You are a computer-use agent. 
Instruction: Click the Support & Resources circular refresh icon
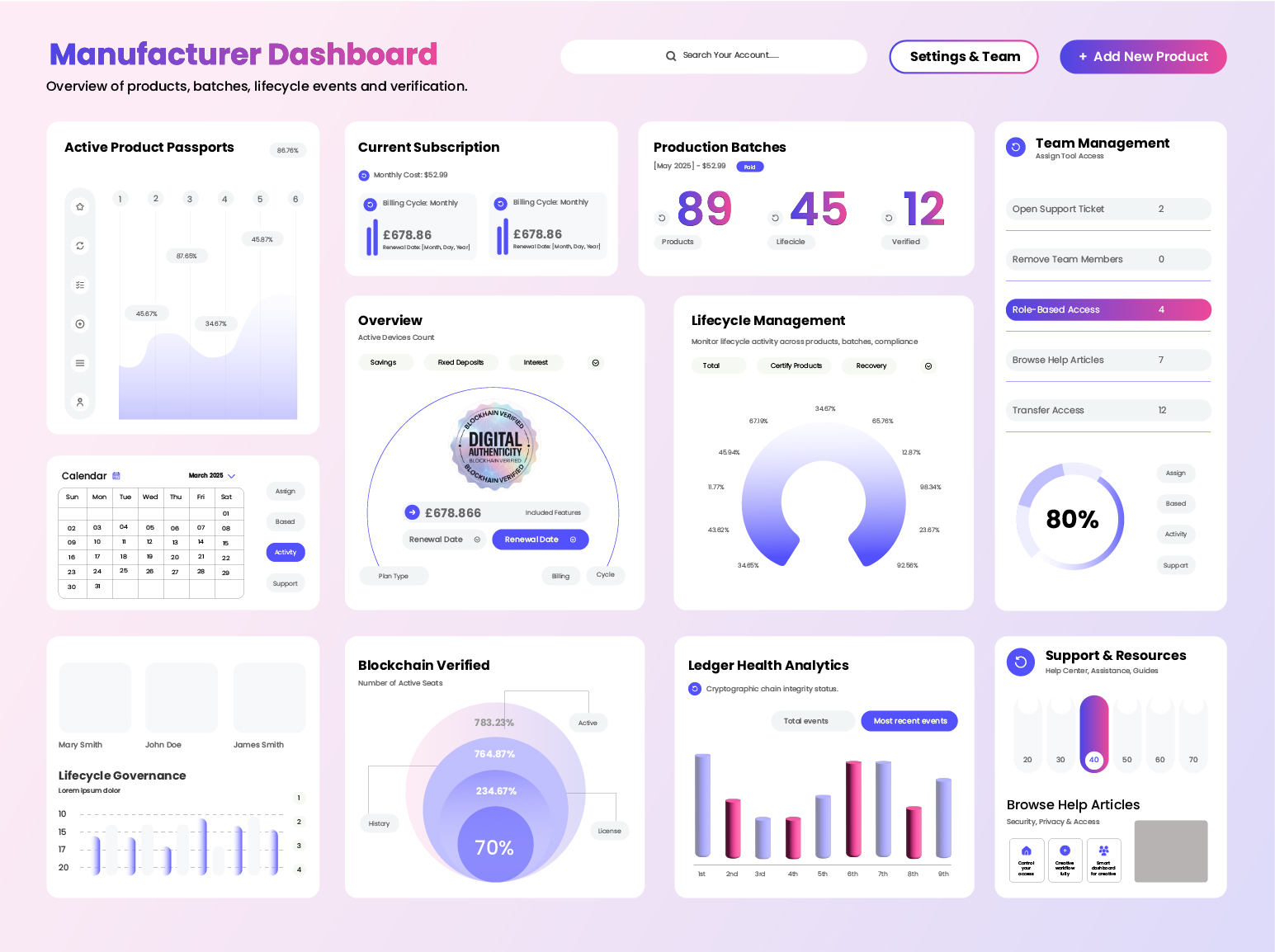(1021, 662)
